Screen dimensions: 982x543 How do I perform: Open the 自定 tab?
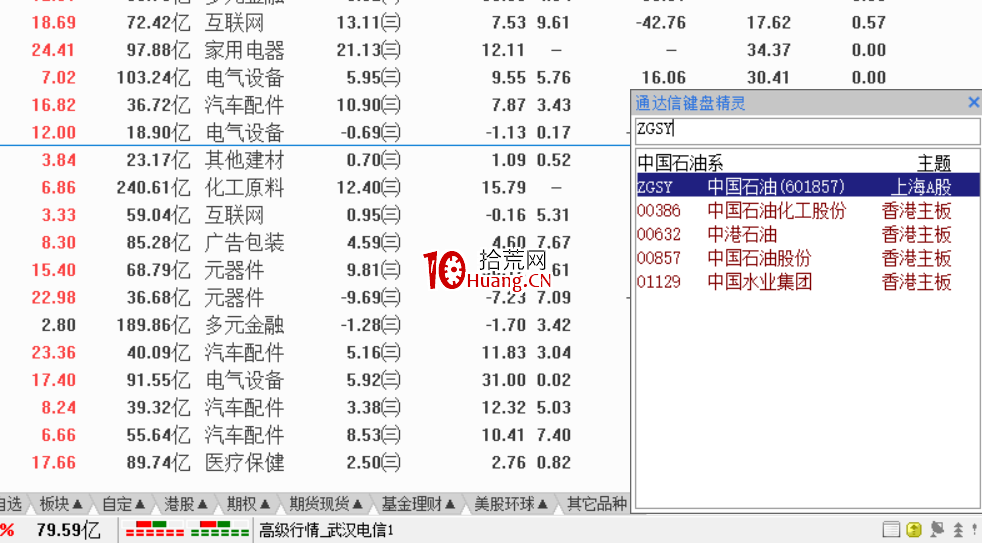(124, 504)
